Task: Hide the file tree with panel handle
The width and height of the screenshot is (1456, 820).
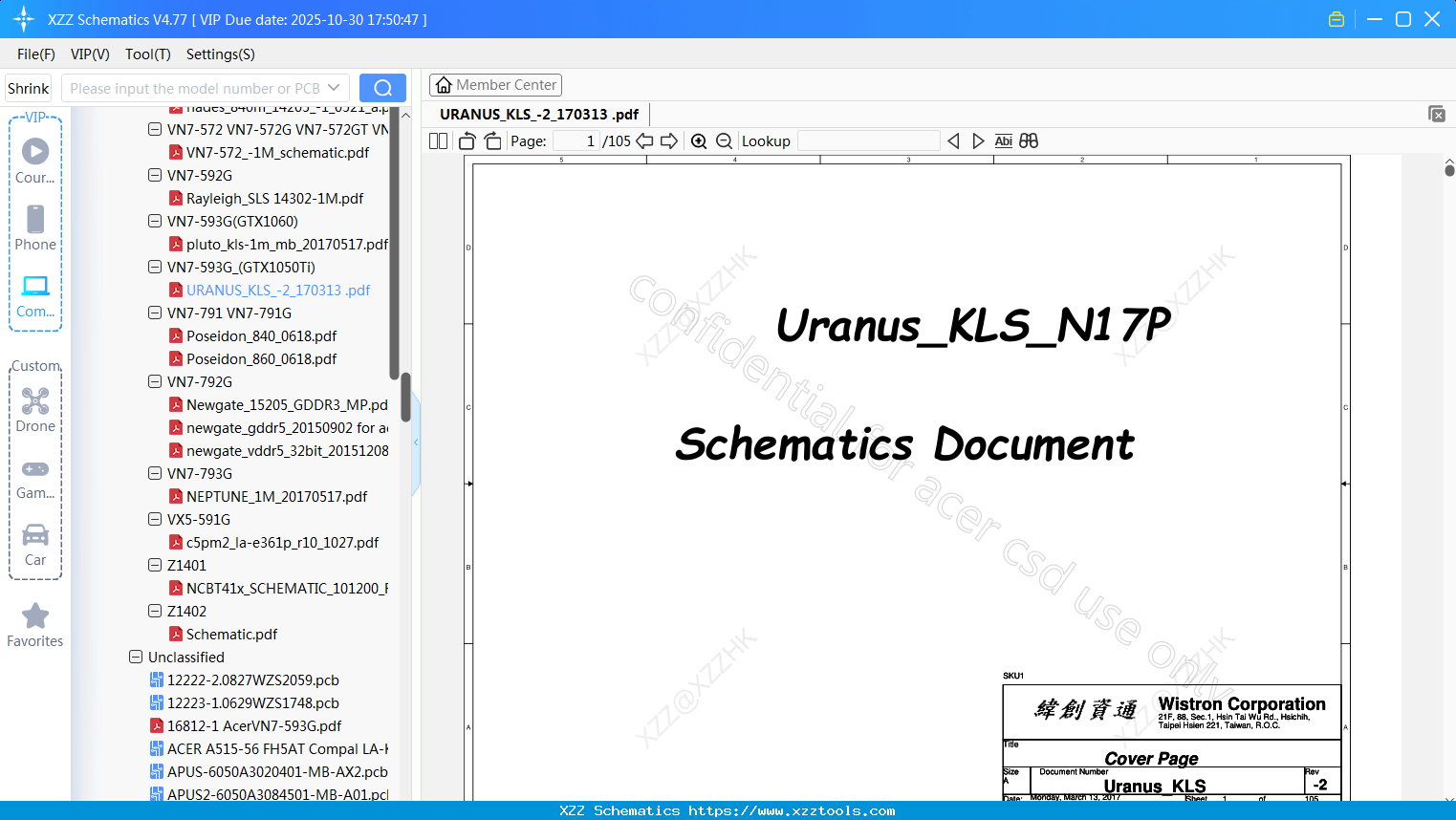Action: pos(416,442)
